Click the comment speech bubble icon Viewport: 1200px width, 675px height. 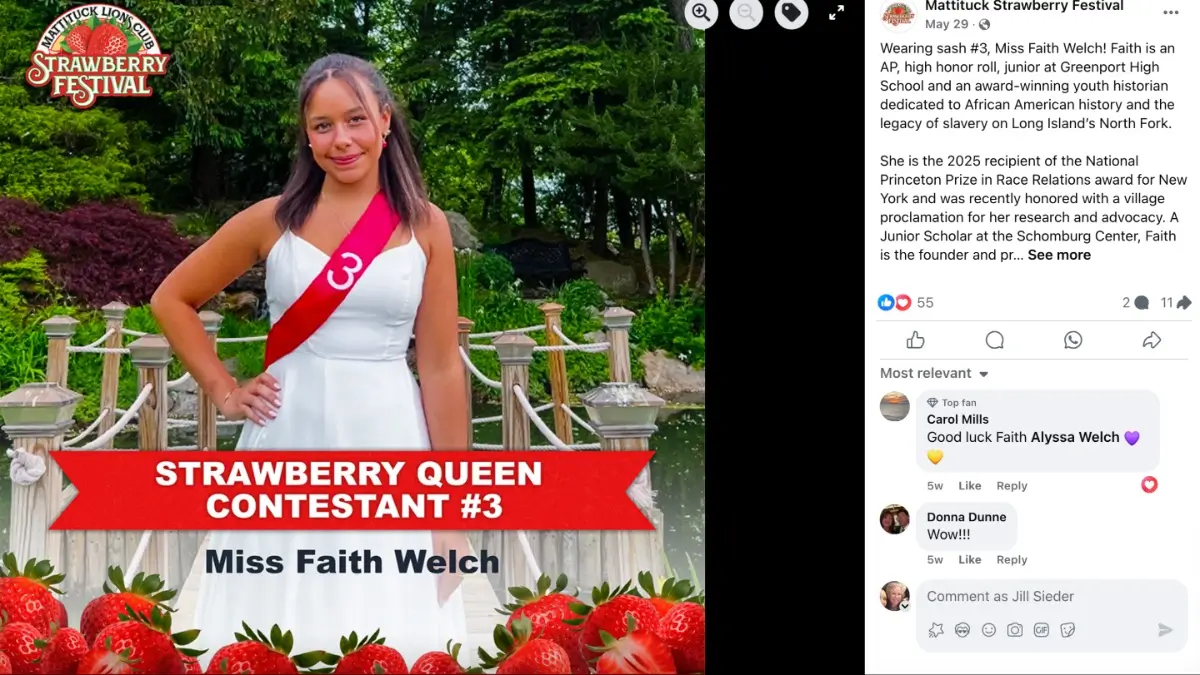[994, 340]
